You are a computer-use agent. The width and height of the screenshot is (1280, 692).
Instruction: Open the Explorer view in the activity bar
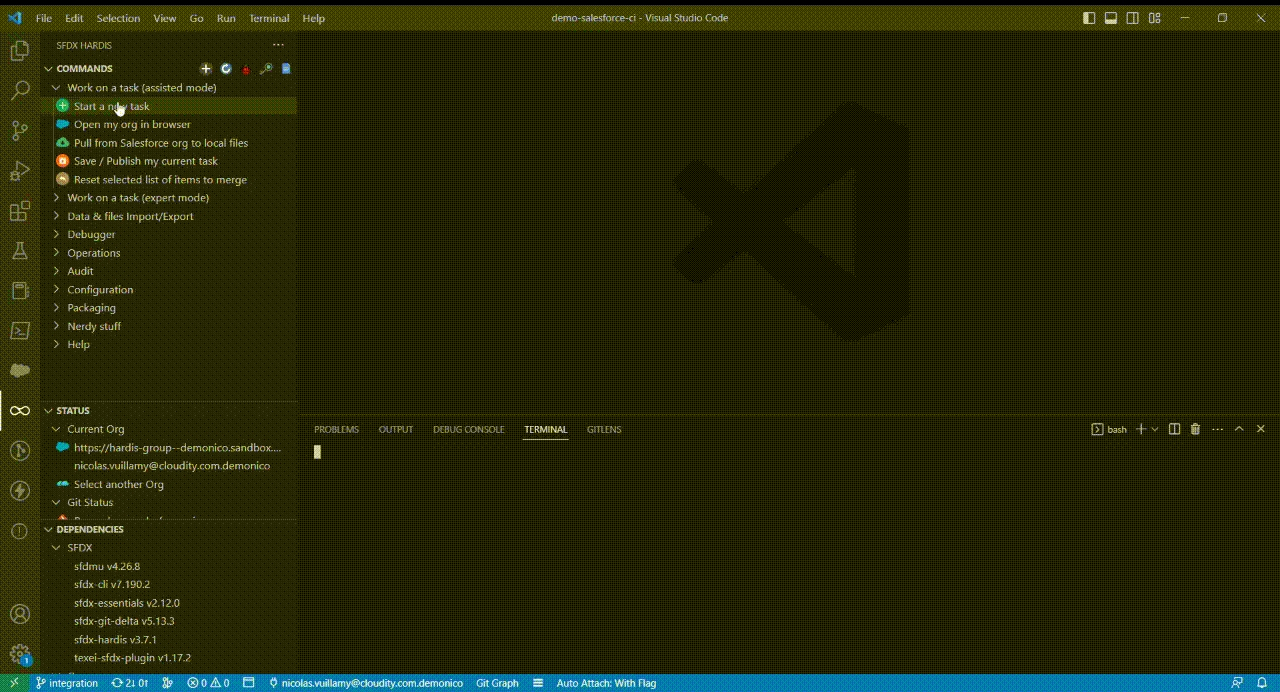pyautogui.click(x=19, y=51)
